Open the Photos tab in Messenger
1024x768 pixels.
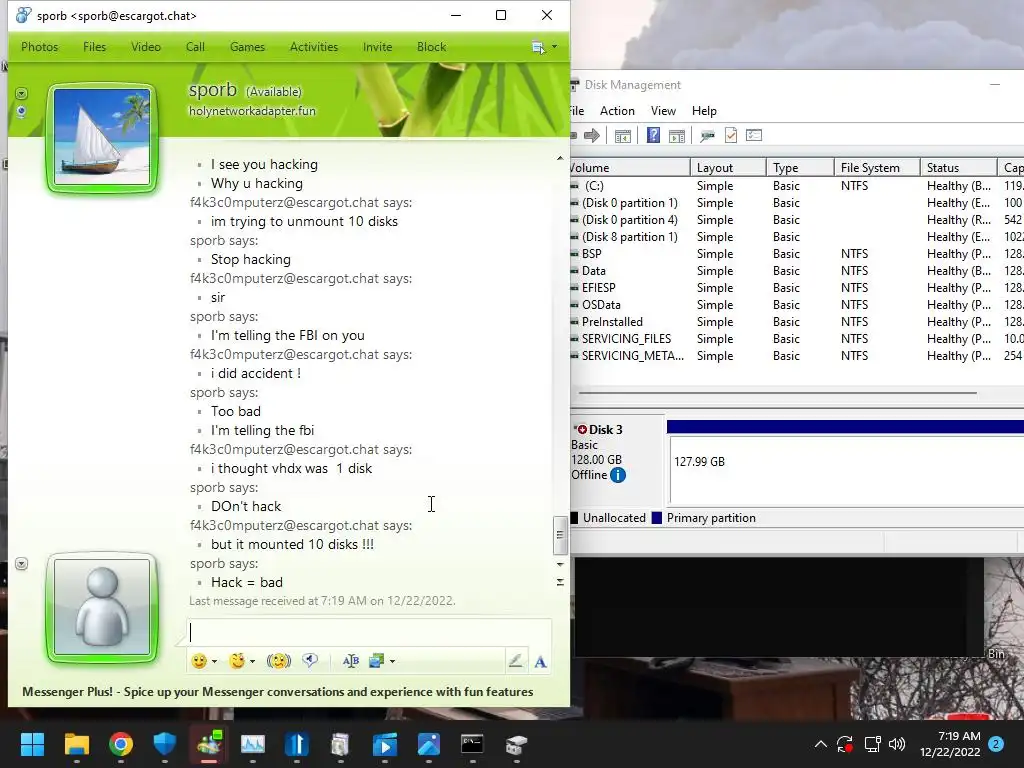tap(40, 47)
